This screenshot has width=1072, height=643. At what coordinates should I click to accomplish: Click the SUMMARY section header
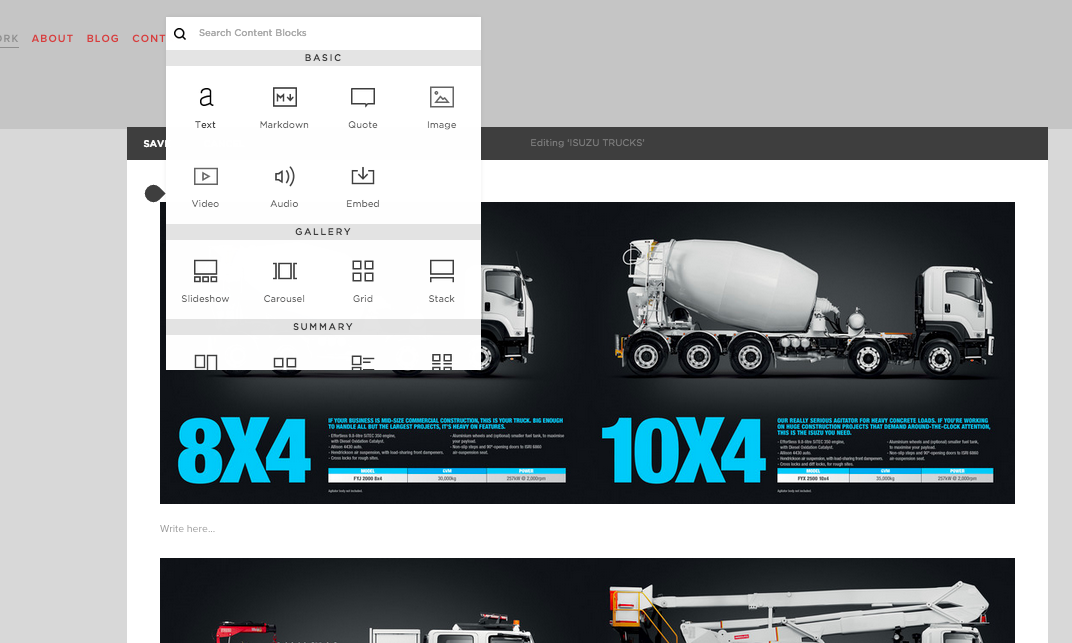click(323, 327)
